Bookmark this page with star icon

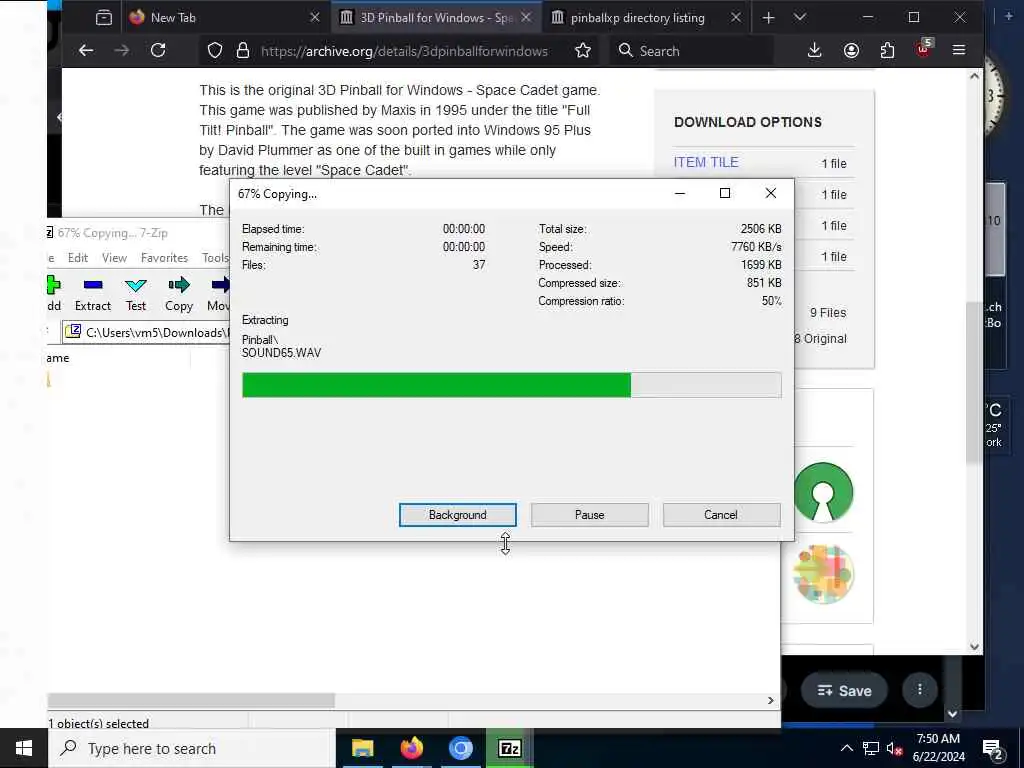pos(583,50)
